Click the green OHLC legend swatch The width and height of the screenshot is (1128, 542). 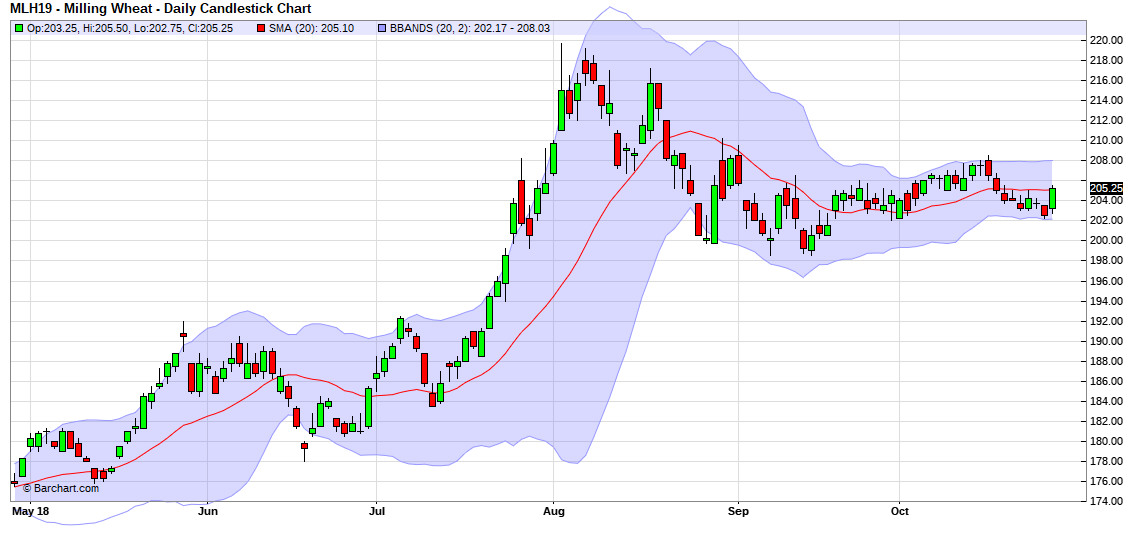pos(20,29)
